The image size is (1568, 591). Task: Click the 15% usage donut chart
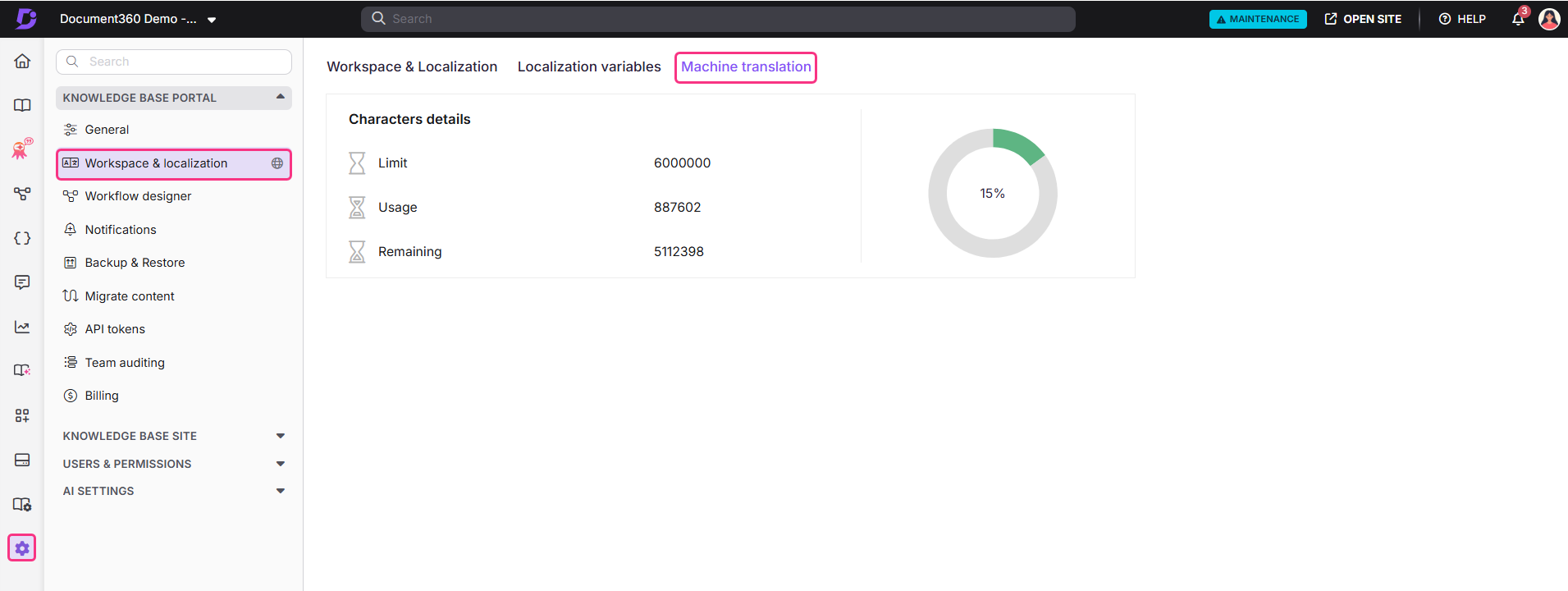coord(993,193)
